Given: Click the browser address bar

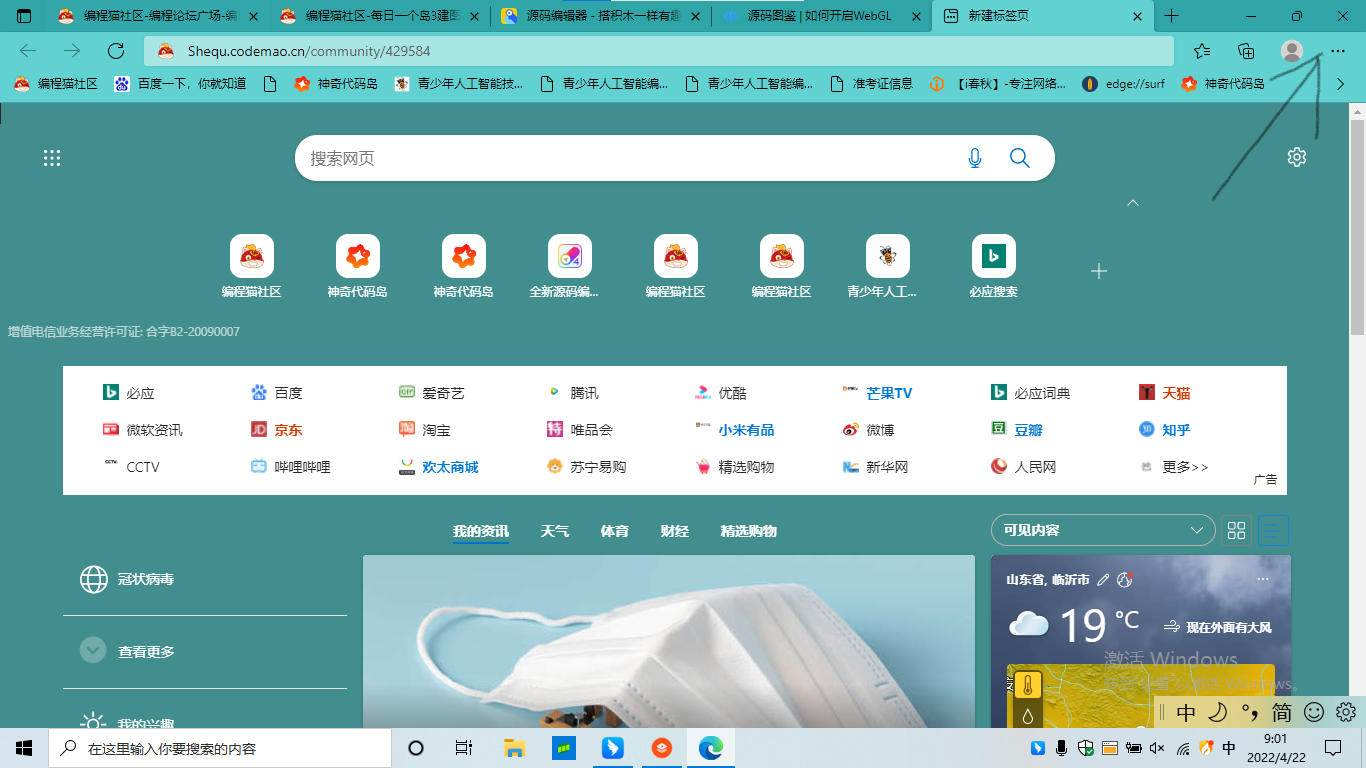Looking at the screenshot, I should coord(659,51).
